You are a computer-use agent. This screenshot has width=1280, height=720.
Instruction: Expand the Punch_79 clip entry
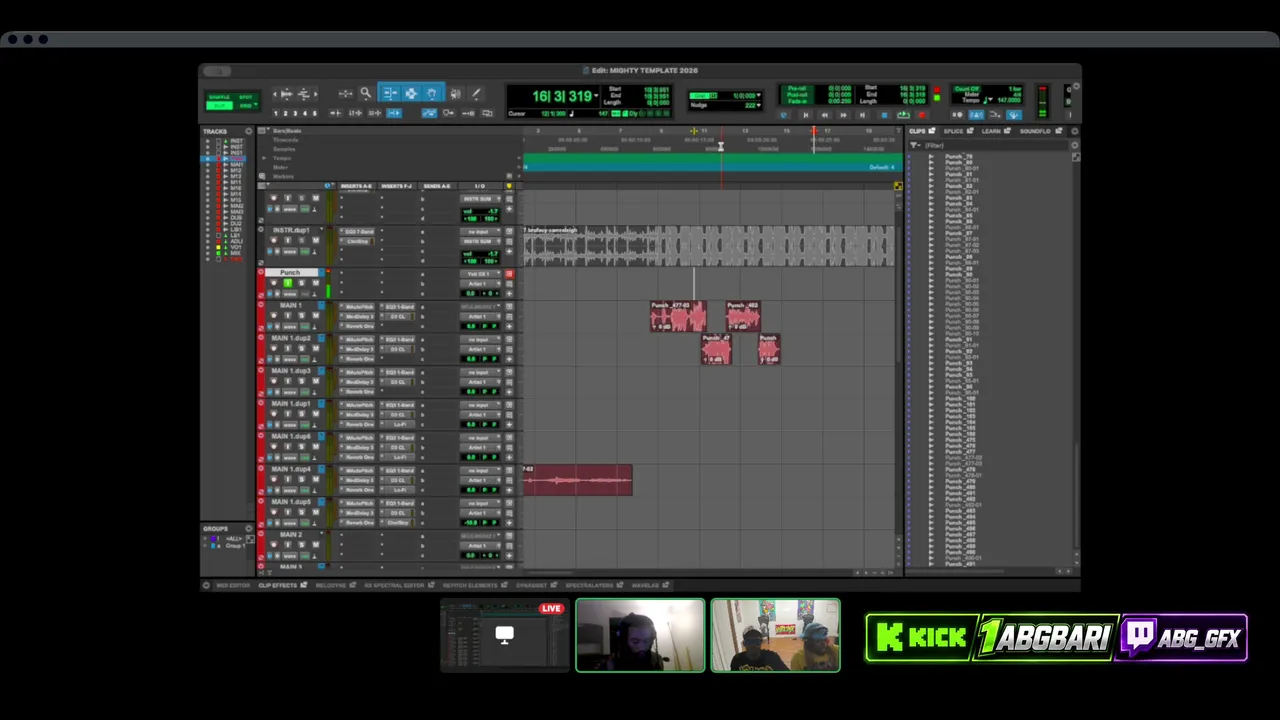(931, 156)
